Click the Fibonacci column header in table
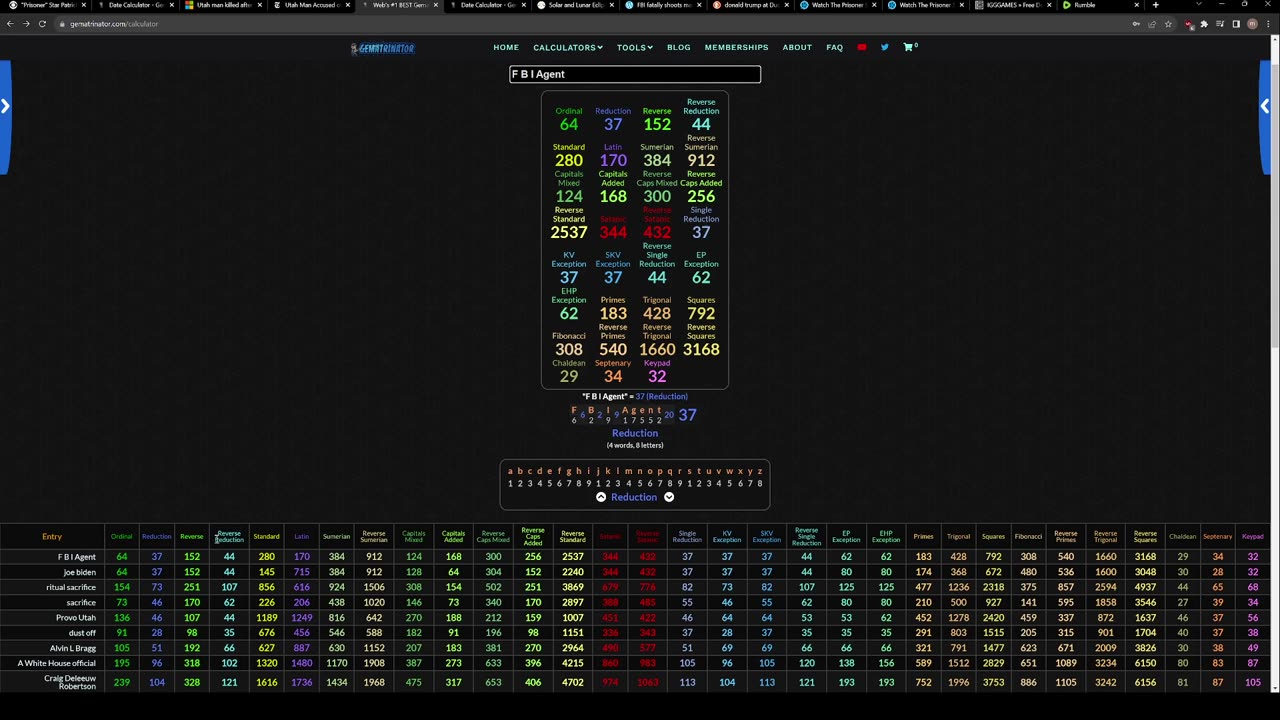 [x=1028, y=537]
